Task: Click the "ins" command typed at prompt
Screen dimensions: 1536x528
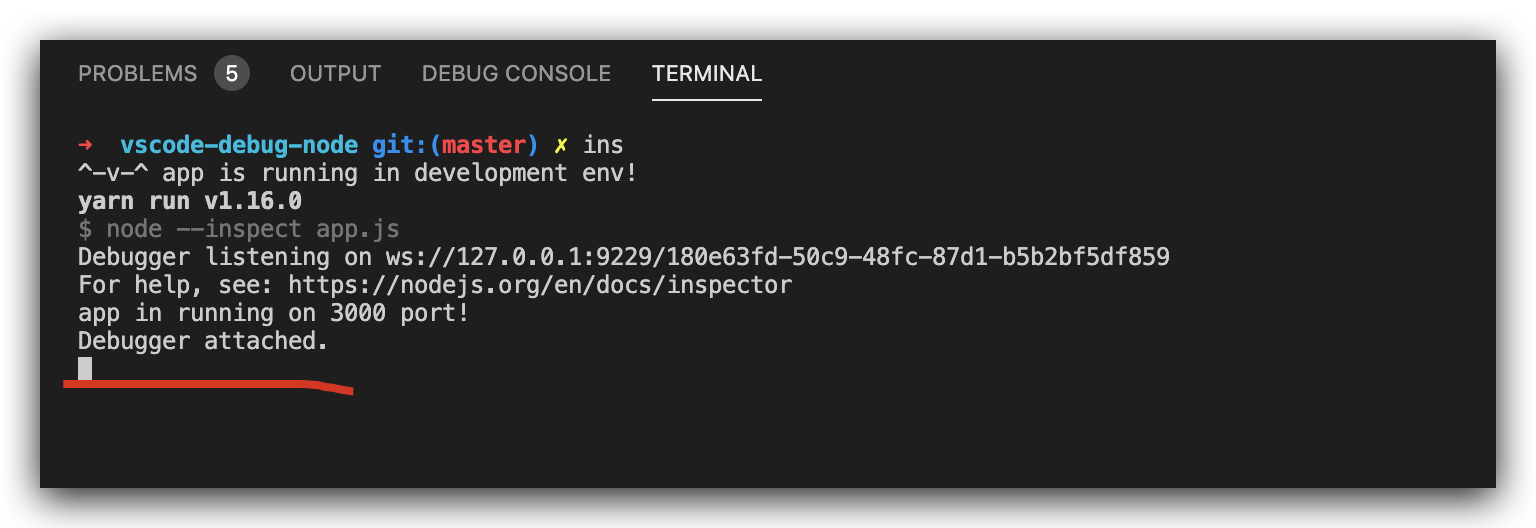Action: point(604,145)
